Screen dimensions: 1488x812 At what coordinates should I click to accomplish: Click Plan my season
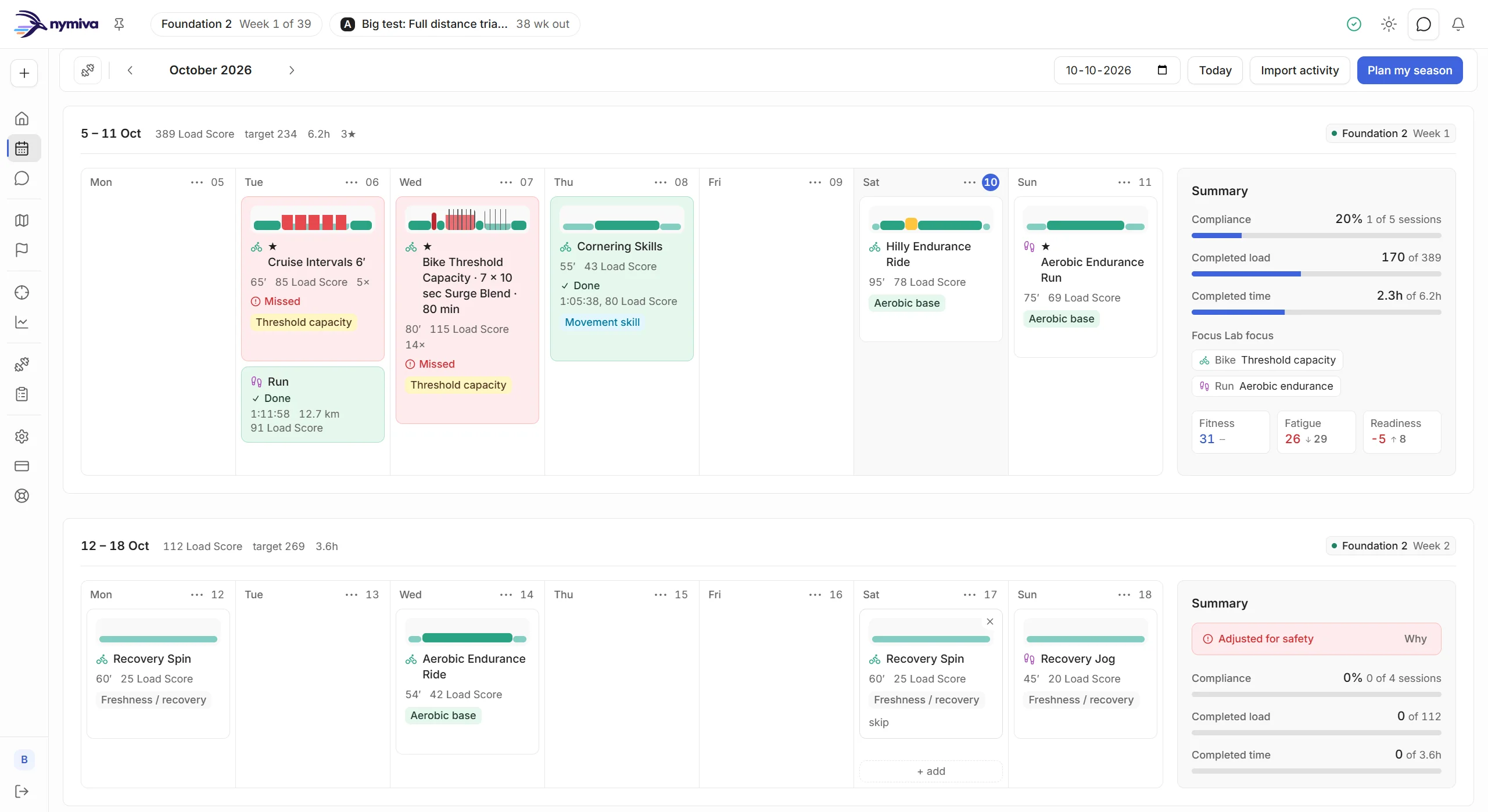[1410, 70]
